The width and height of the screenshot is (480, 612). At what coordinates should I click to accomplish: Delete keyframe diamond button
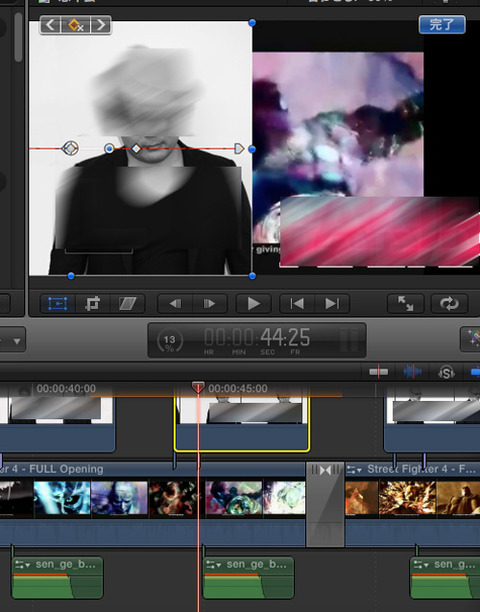click(75, 25)
